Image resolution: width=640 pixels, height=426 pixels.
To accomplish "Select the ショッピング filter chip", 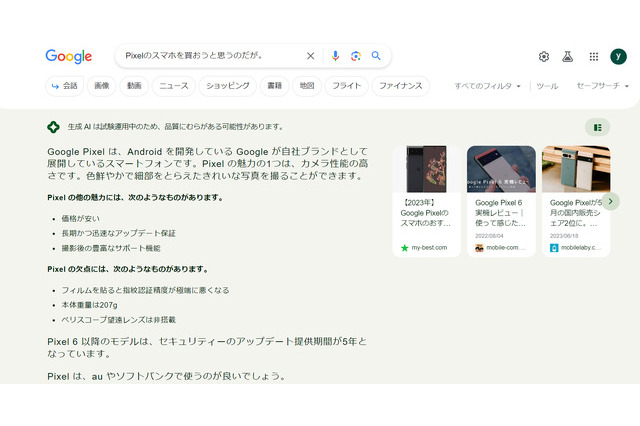I will tap(227, 86).
